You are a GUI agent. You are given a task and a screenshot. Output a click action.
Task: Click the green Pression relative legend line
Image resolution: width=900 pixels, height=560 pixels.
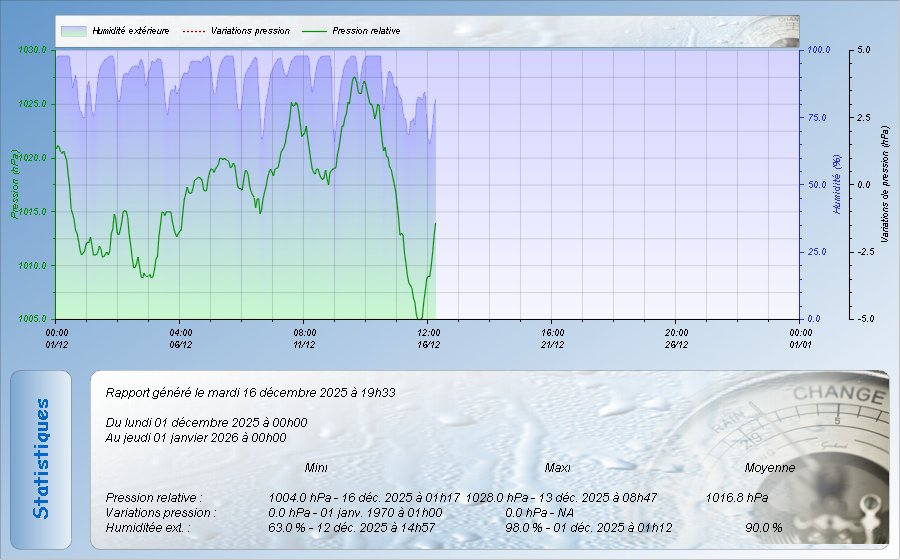(x=316, y=31)
